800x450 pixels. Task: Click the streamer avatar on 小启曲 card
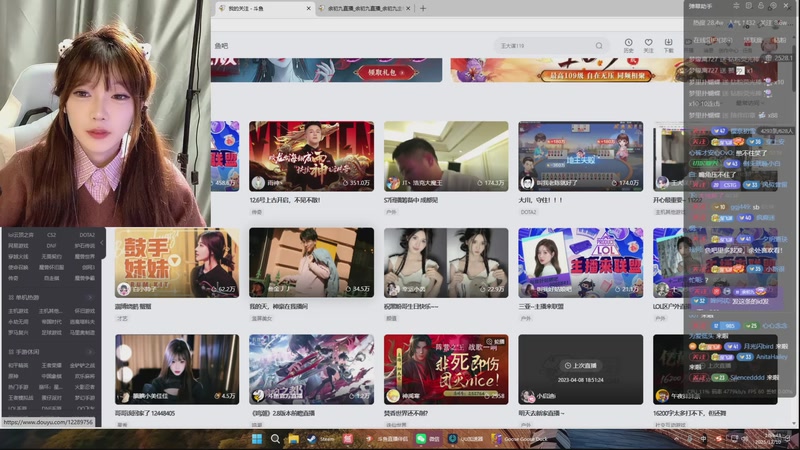click(527, 396)
